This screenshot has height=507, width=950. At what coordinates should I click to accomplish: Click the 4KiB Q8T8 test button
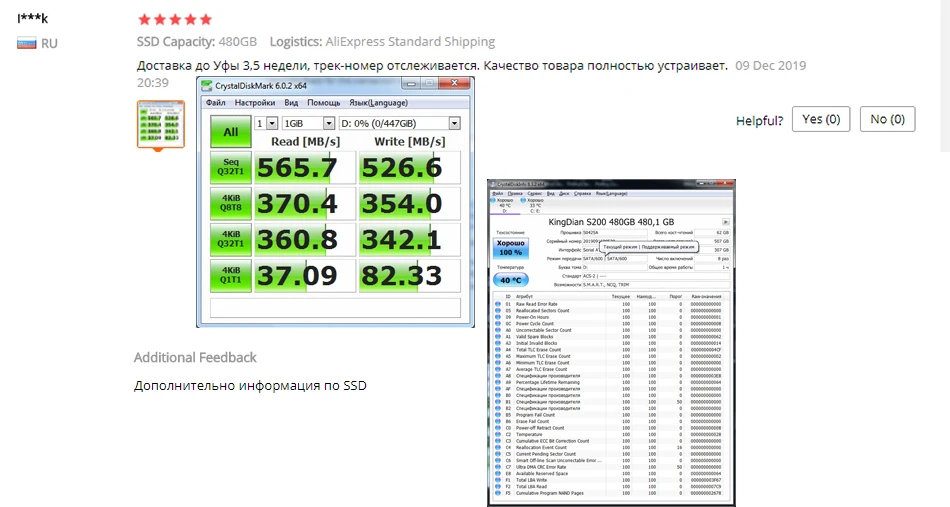point(230,203)
